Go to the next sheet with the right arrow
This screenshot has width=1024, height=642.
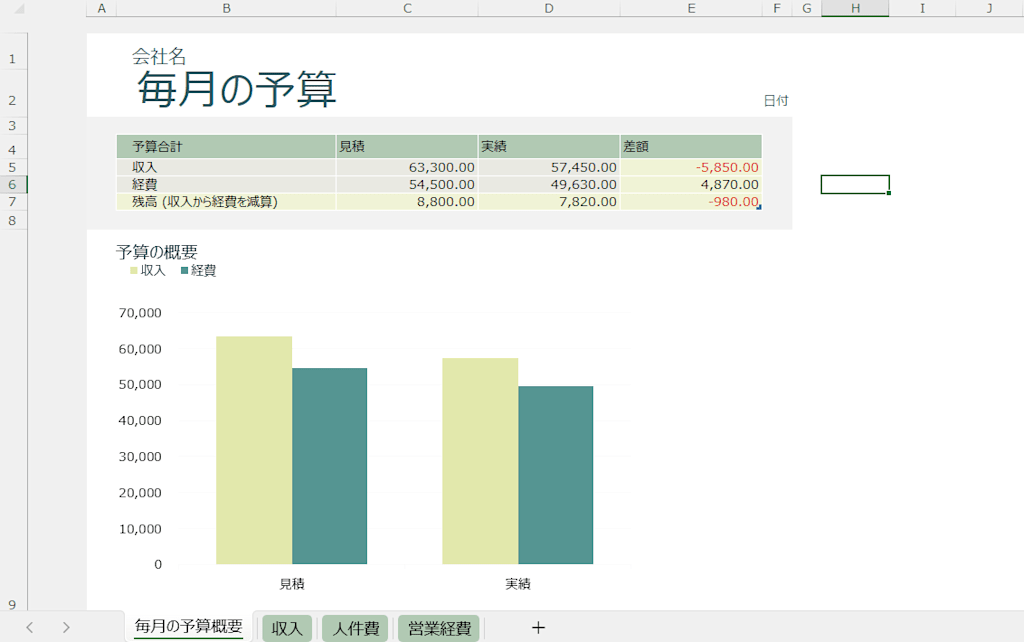point(66,628)
